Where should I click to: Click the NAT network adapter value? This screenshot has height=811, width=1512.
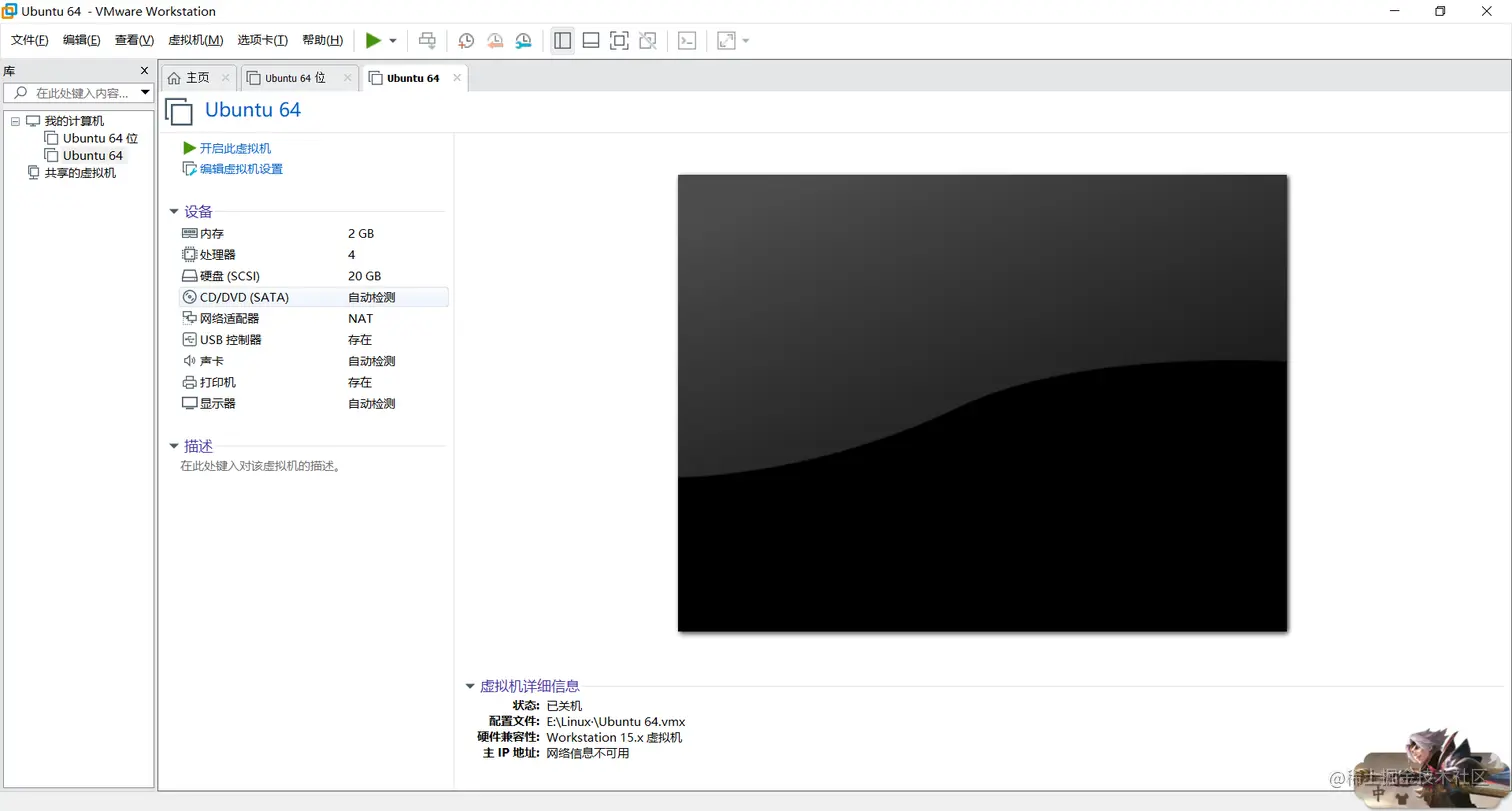(360, 318)
